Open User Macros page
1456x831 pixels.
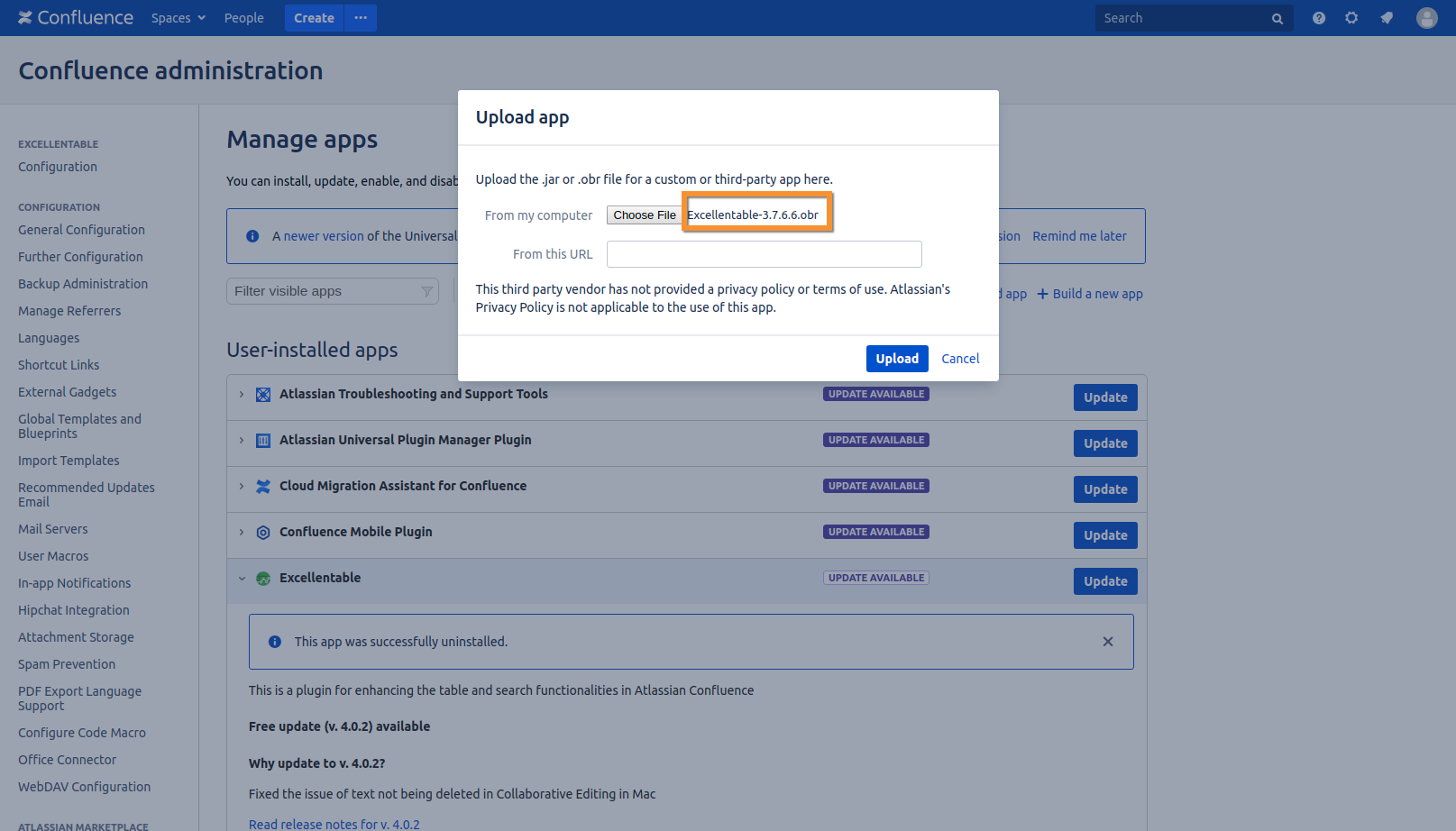pos(53,556)
